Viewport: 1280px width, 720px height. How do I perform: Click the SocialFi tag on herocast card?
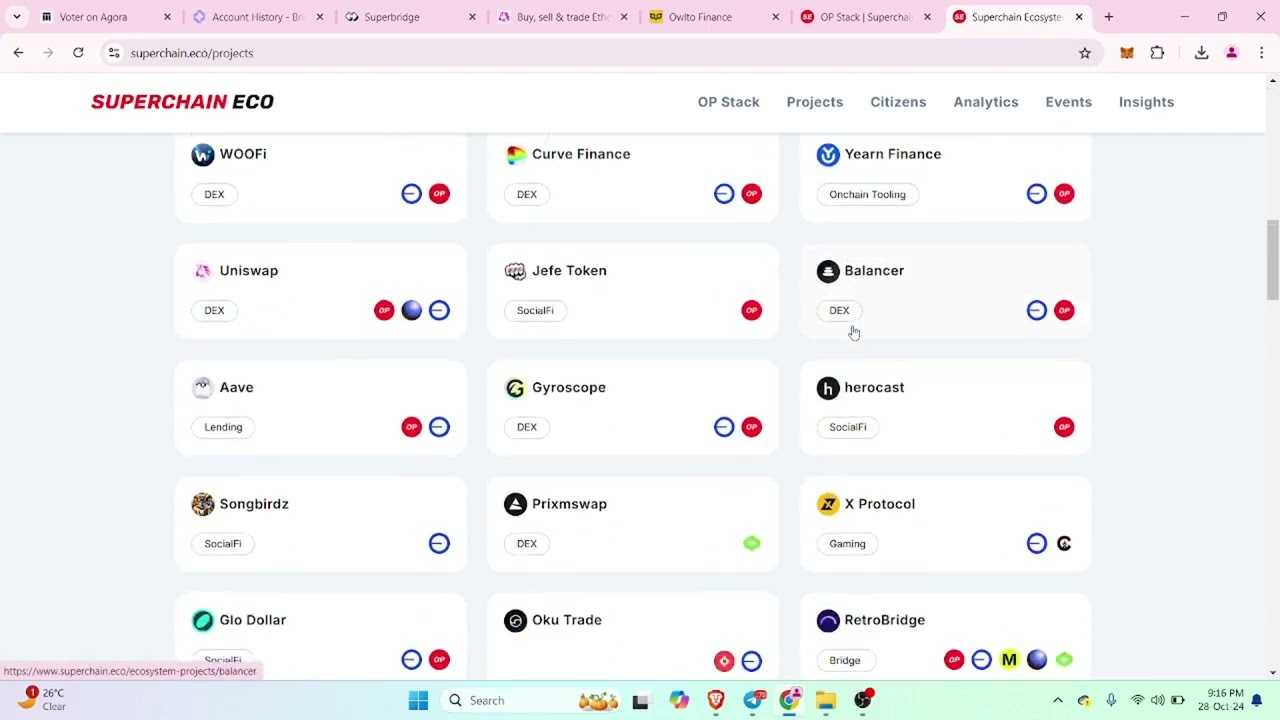pos(848,427)
